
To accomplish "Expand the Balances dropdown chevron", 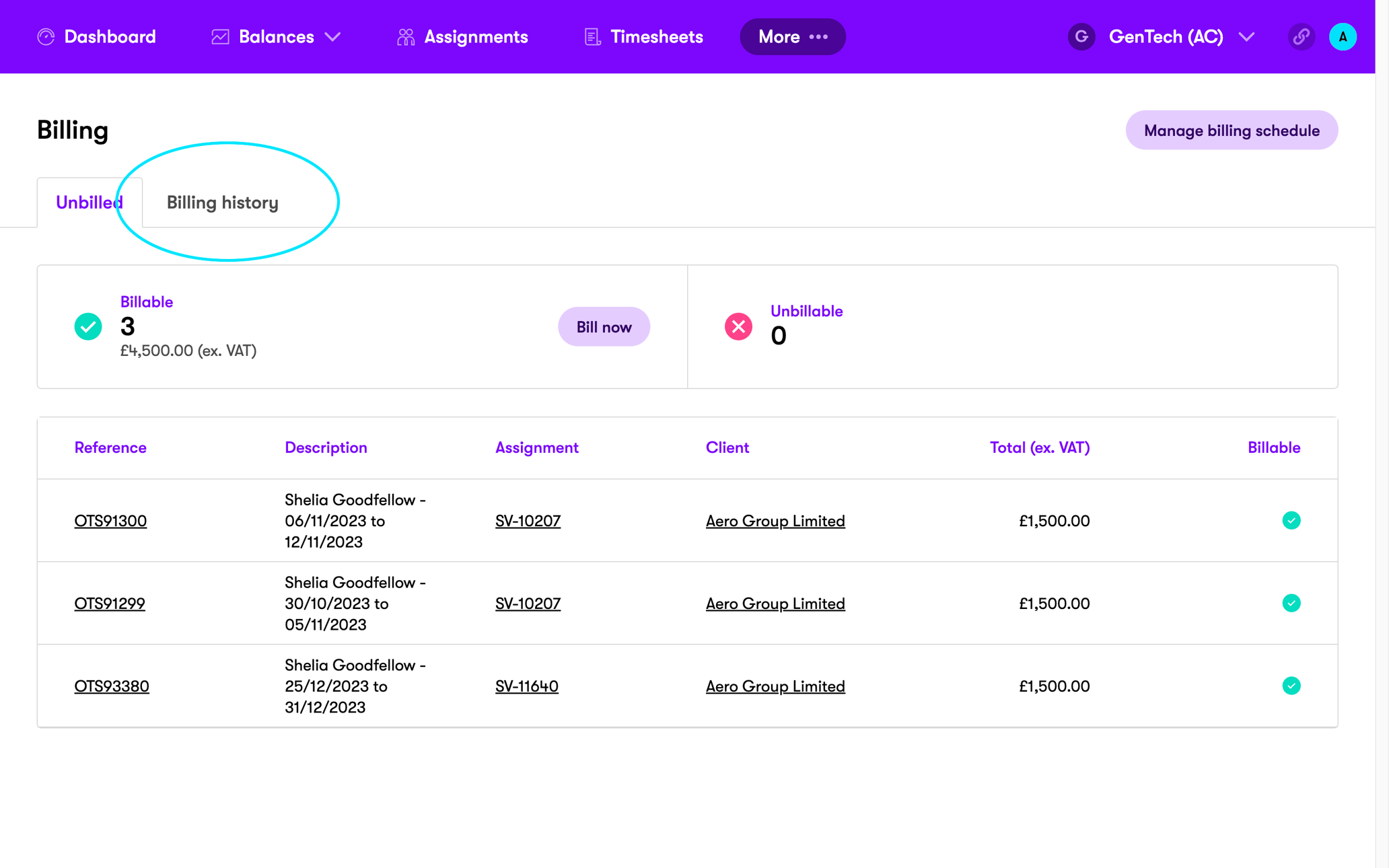I will pos(333,37).
